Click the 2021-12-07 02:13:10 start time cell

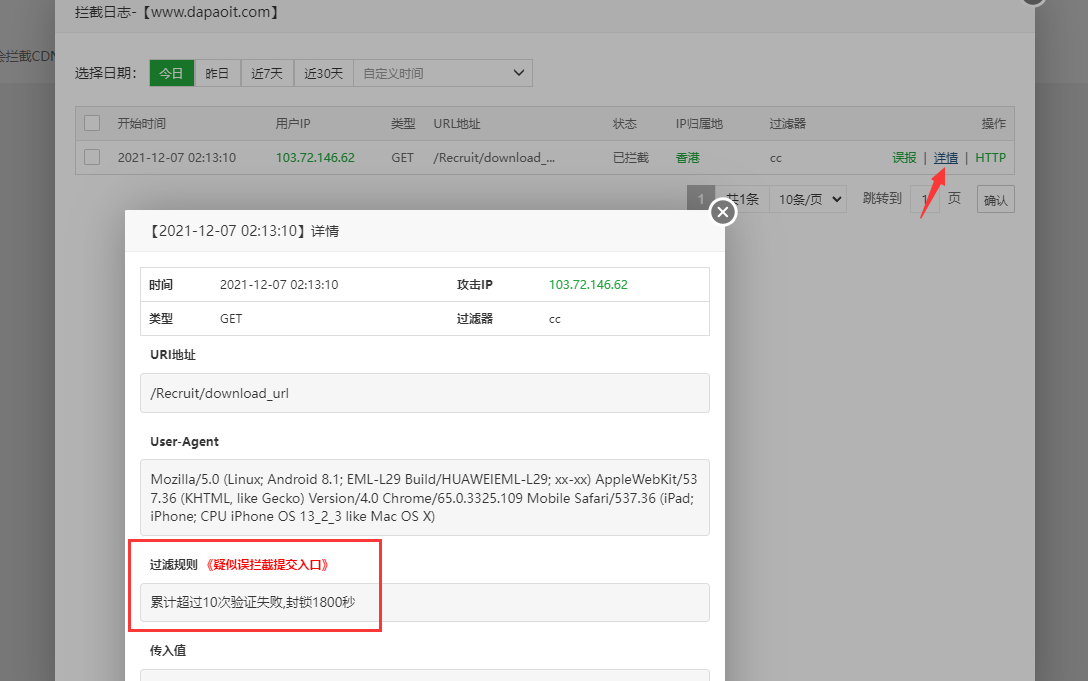pyautogui.click(x=177, y=158)
